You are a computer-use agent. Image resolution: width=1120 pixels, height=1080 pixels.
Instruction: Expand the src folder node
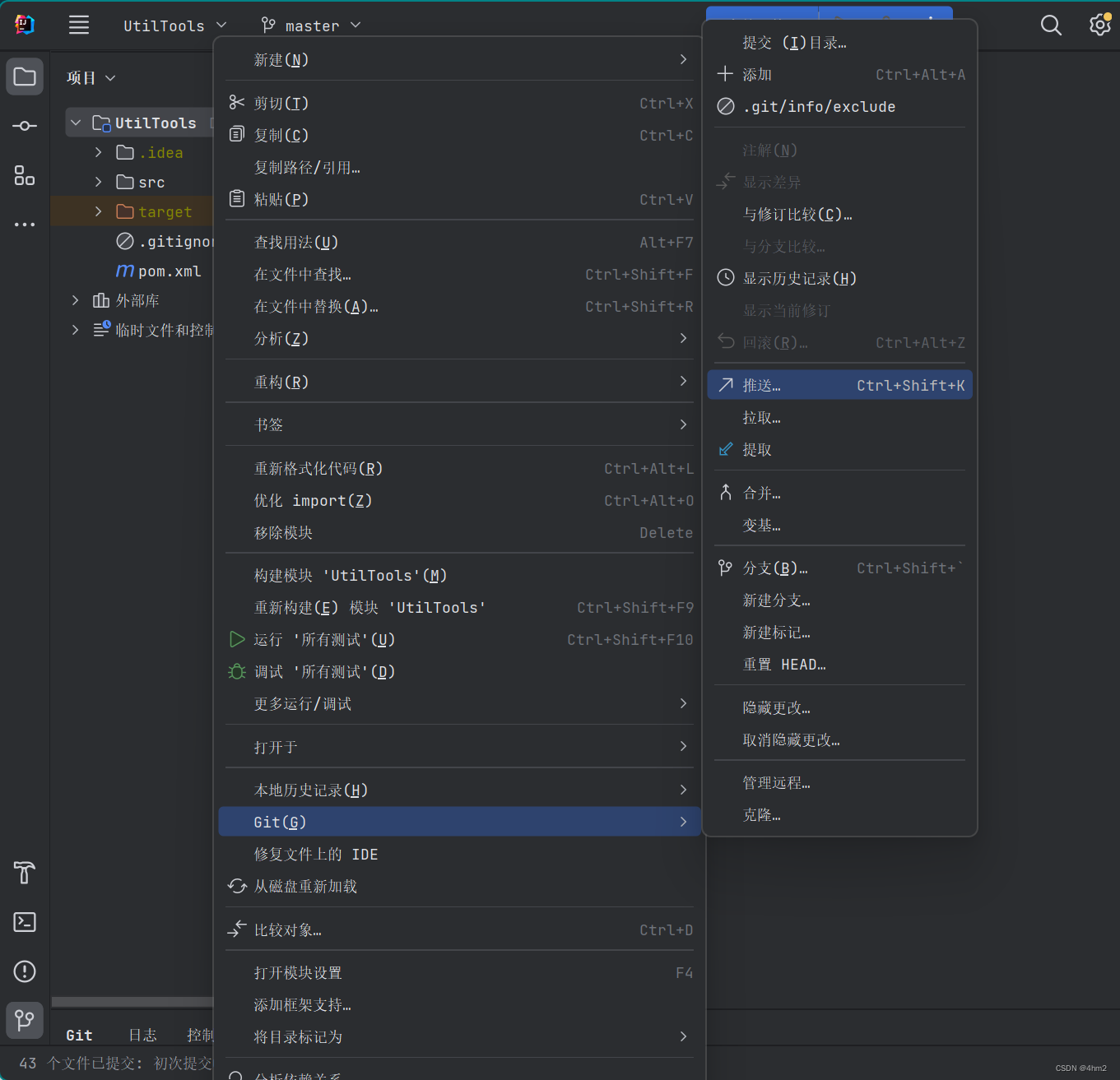[x=99, y=182]
